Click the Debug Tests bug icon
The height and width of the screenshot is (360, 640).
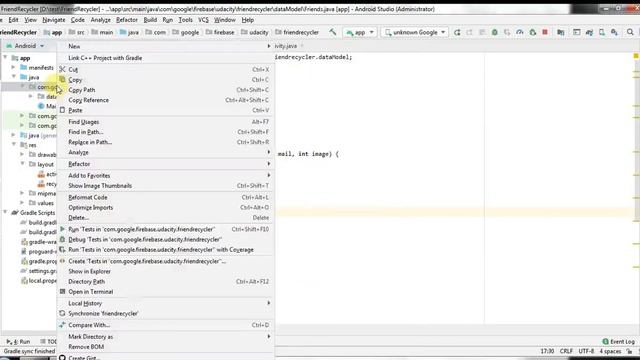click(x=62, y=240)
